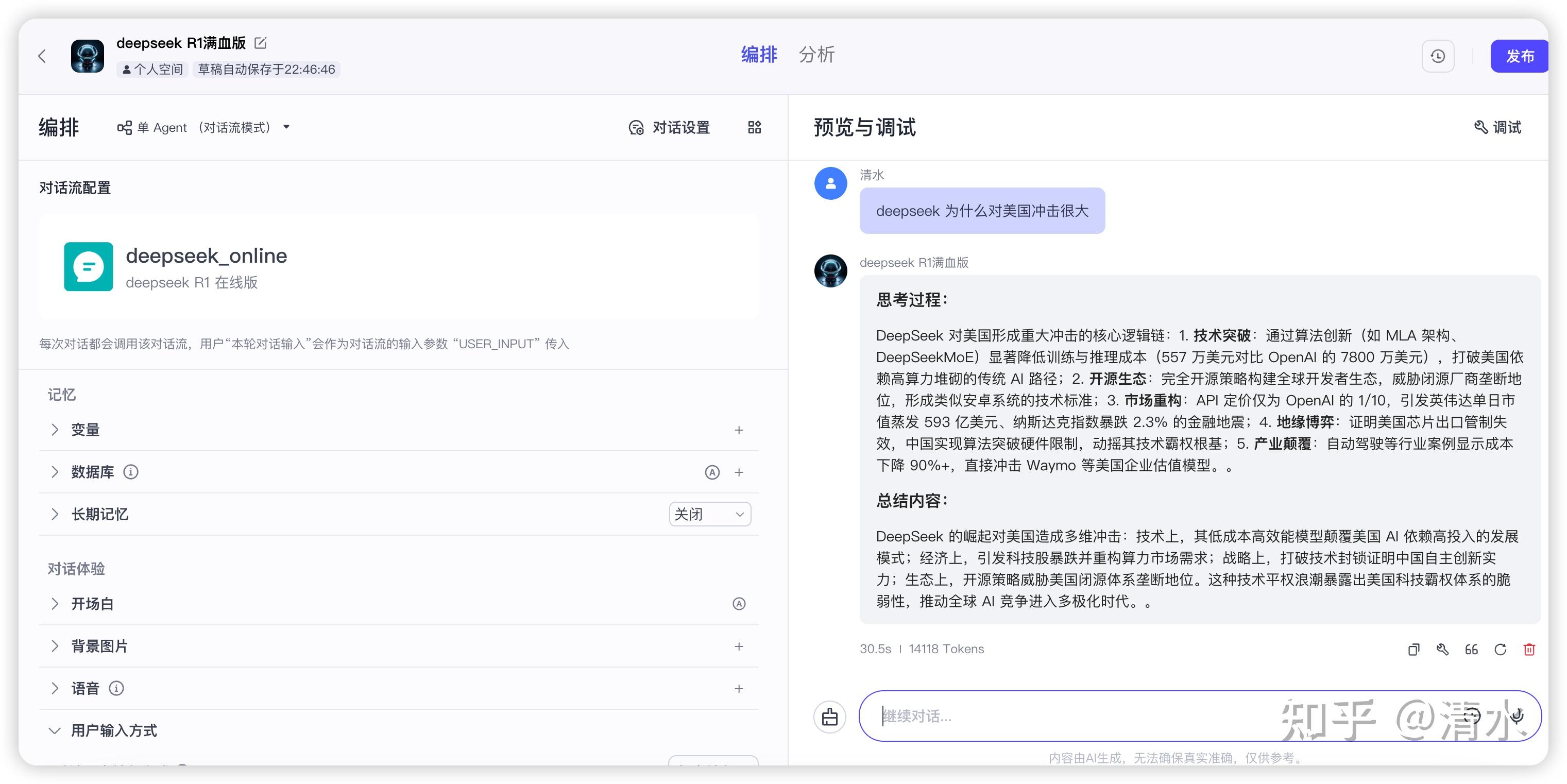
Task: Open 对话设置 dialog settings
Action: pos(669,127)
